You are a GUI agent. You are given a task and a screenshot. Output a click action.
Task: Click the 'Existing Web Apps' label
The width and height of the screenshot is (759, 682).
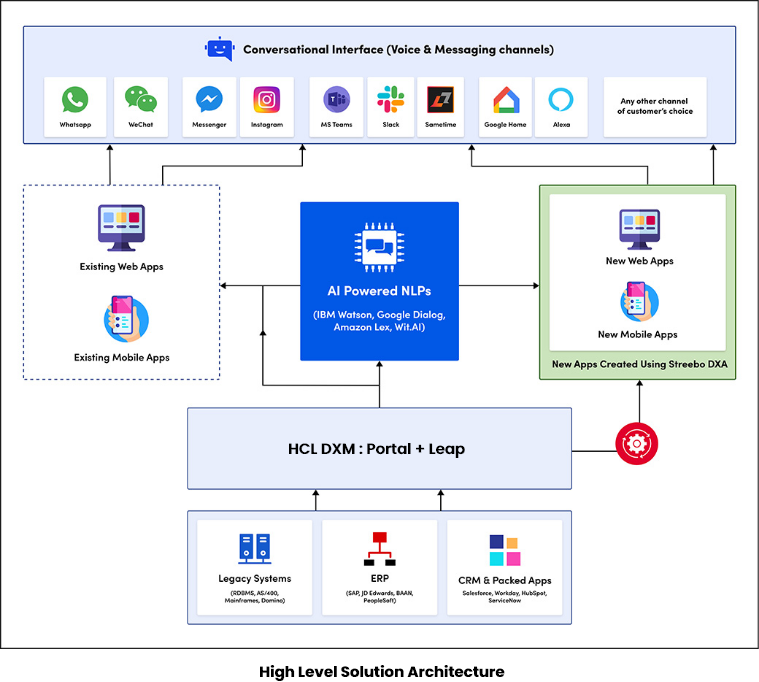point(121,267)
